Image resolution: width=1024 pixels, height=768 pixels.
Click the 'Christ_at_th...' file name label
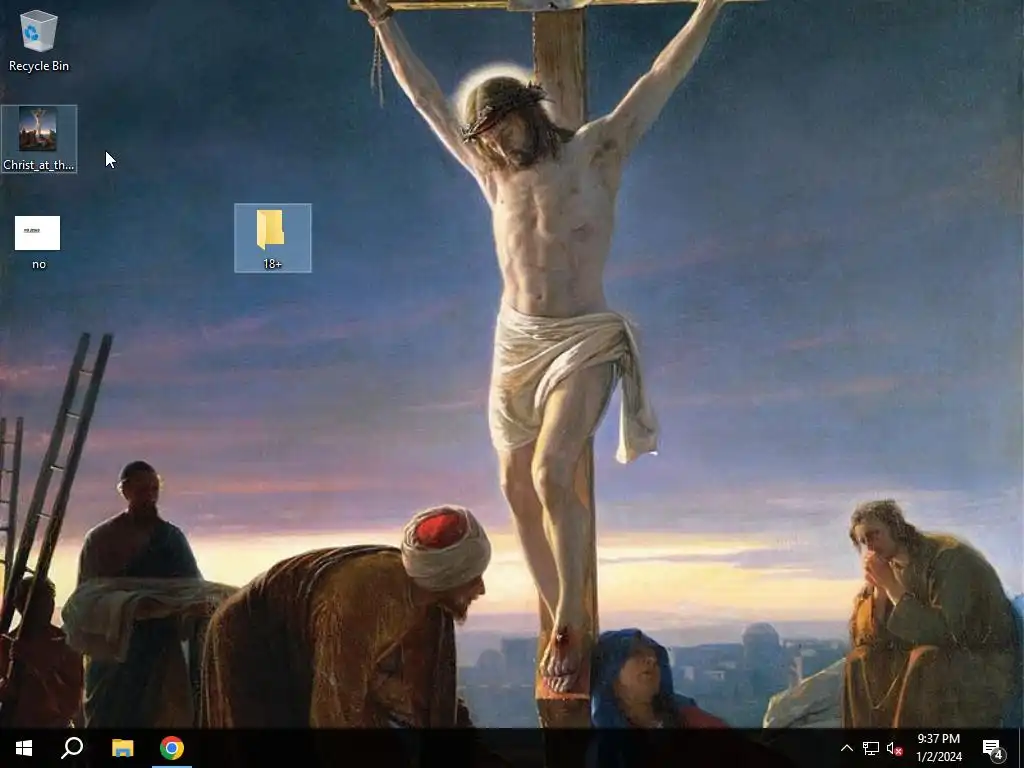(x=39, y=165)
